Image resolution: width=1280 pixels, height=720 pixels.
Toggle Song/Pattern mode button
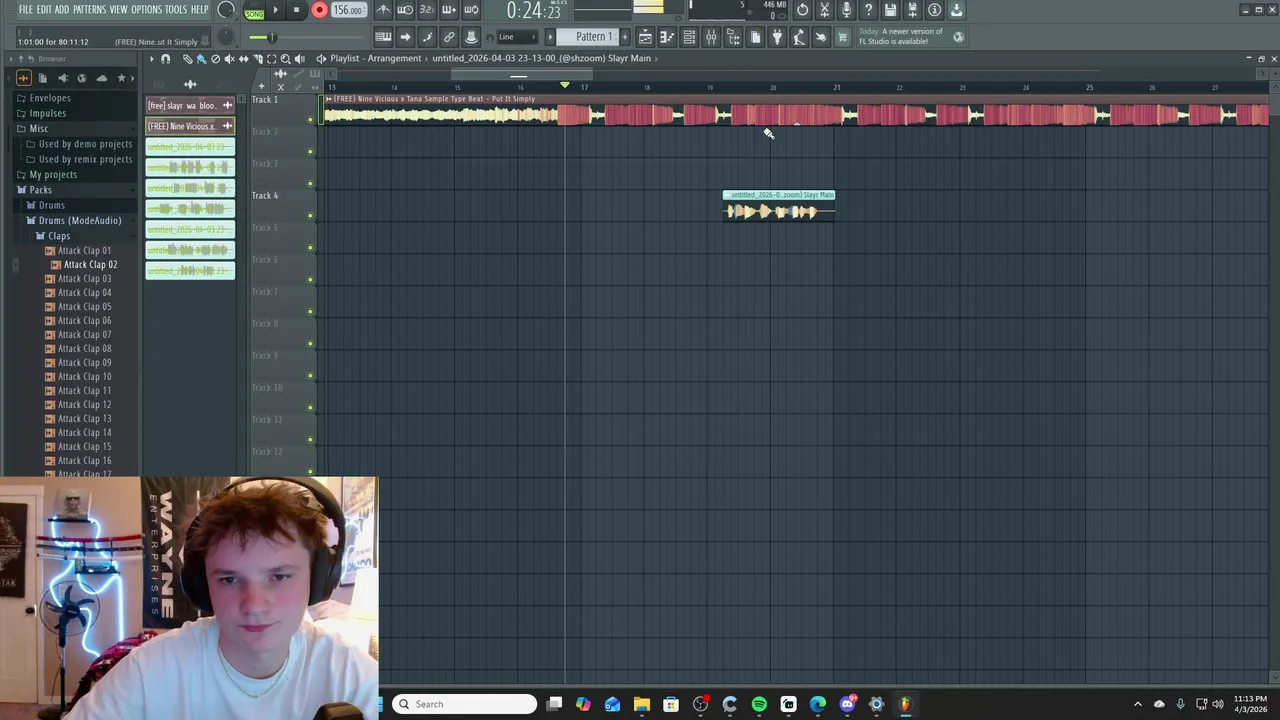(254, 10)
